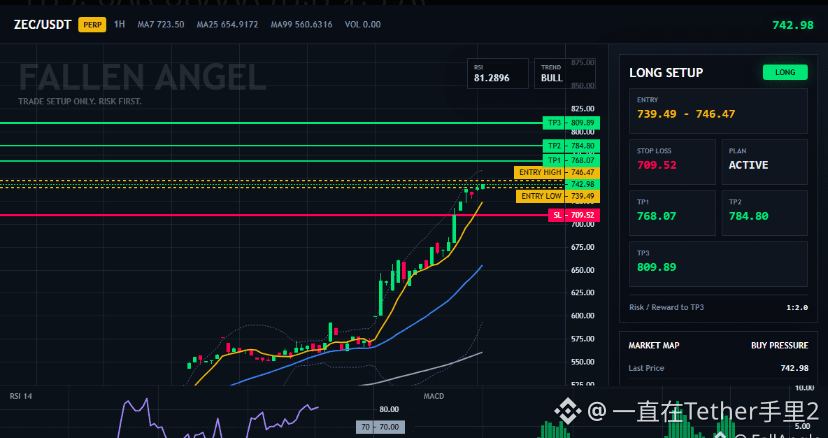828x438 pixels.
Task: Click the 70 - 70.00 RSI level tag
Action: tap(380, 427)
